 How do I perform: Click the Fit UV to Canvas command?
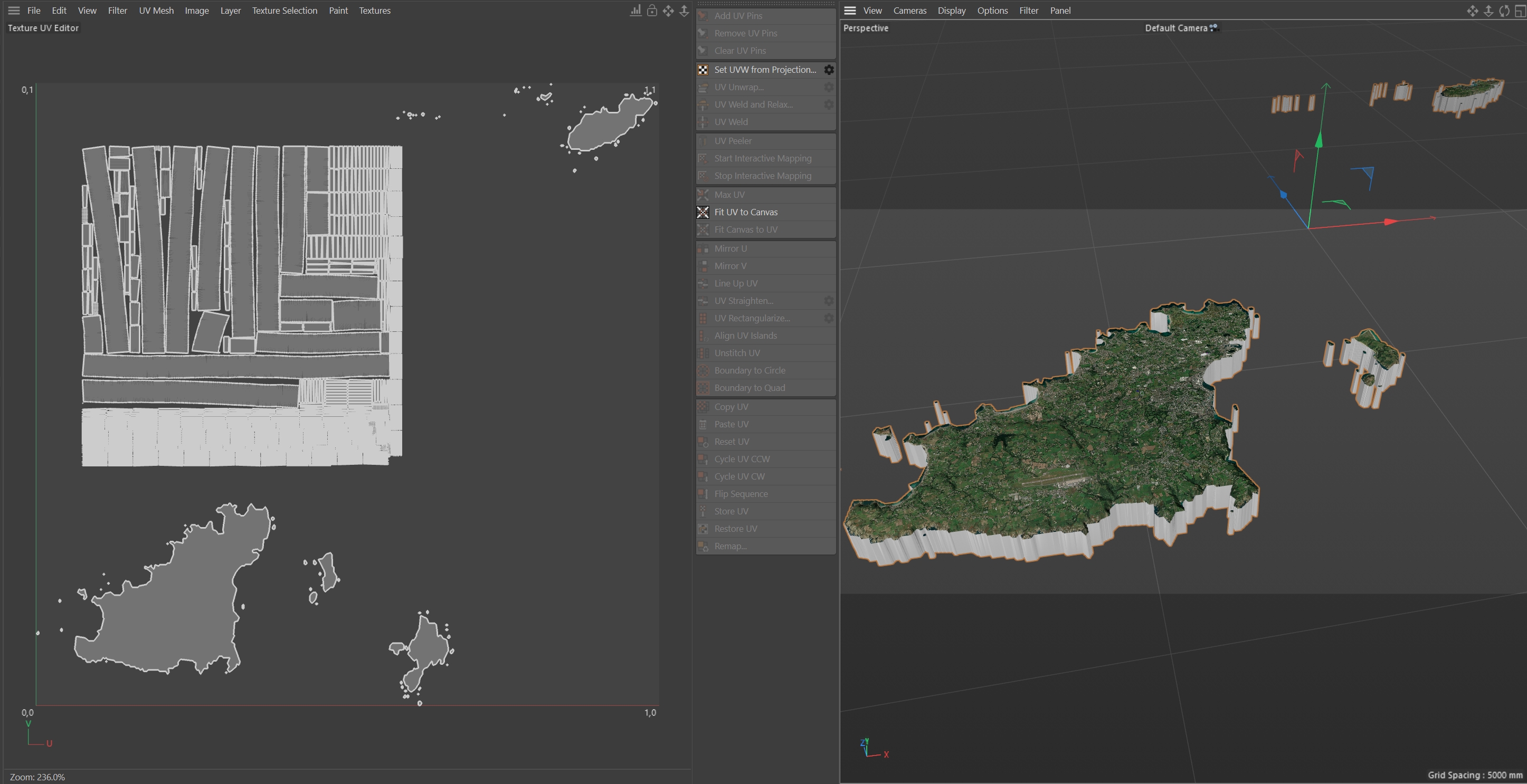[x=746, y=212]
